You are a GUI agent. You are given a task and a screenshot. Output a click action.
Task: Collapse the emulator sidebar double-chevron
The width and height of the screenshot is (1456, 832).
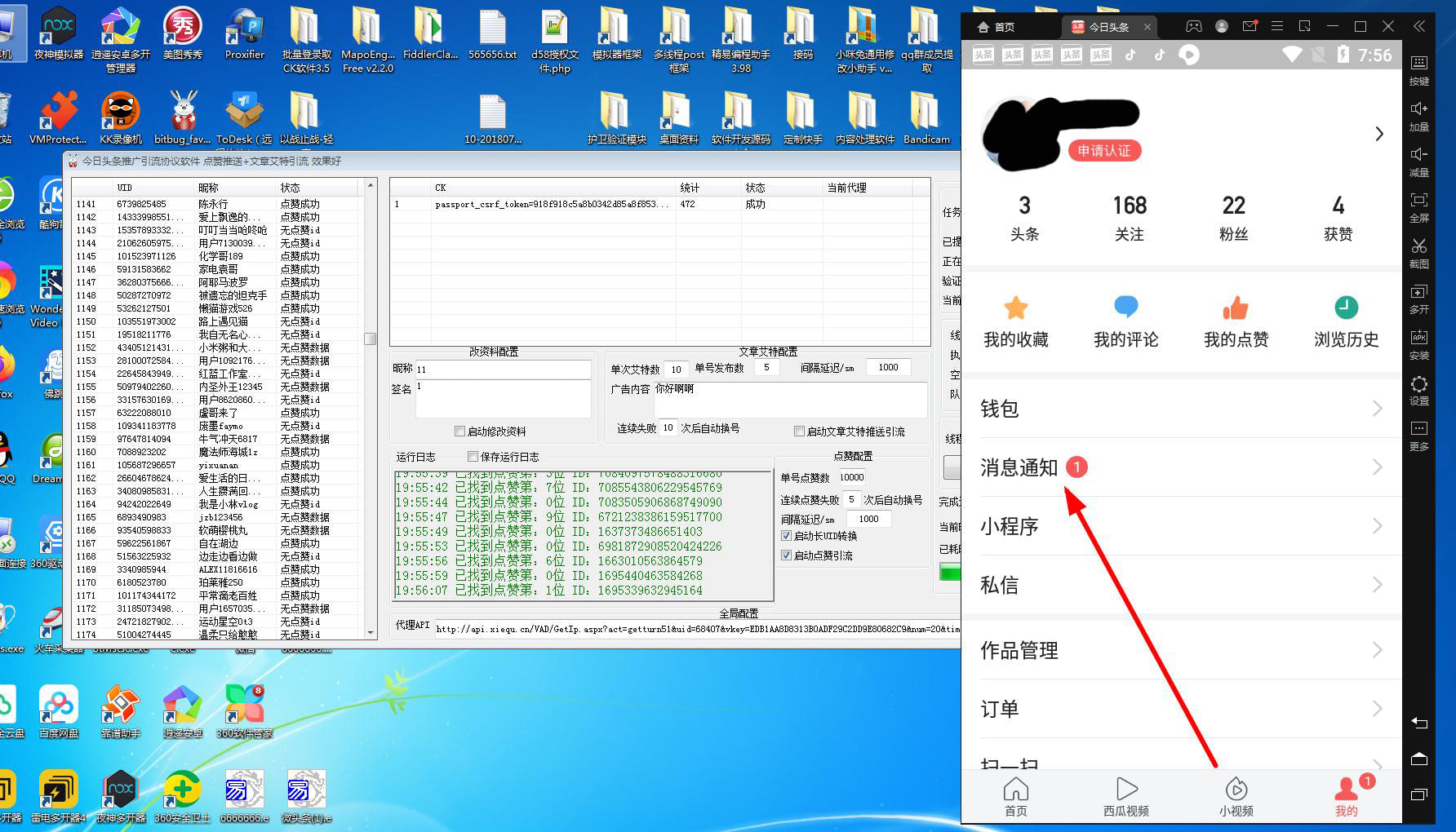click(x=1419, y=26)
